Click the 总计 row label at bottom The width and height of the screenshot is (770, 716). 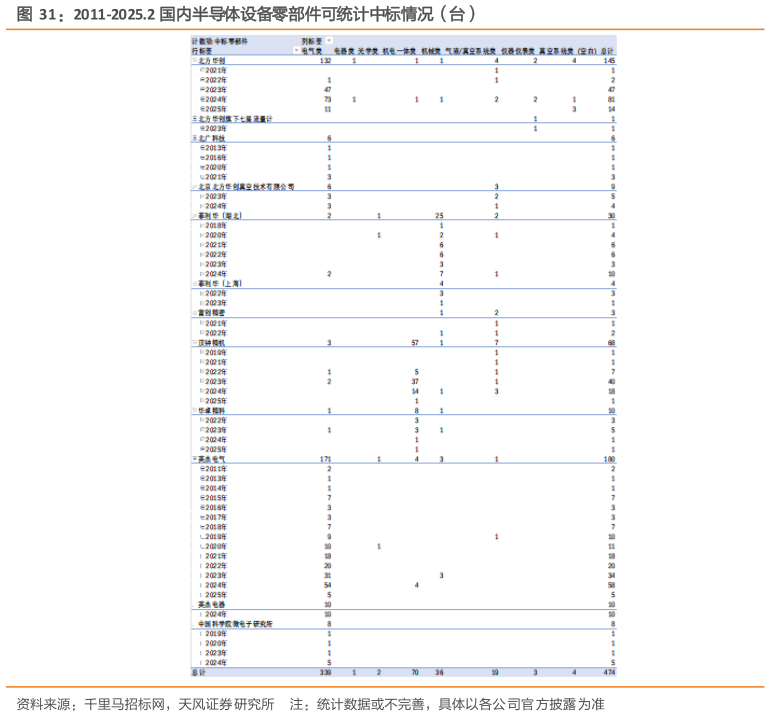(200, 672)
